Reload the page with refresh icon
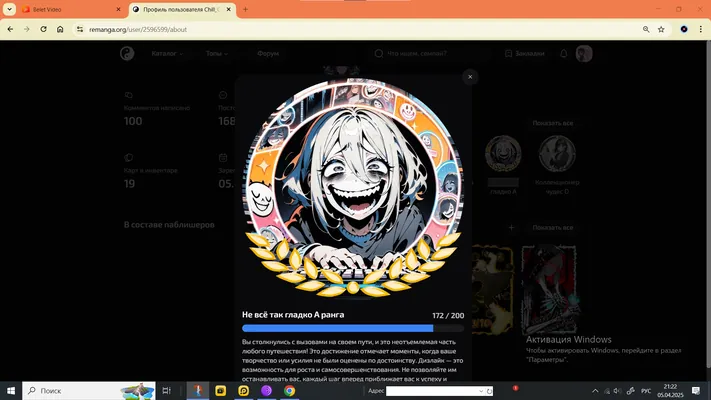The height and width of the screenshot is (400, 711). click(x=43, y=29)
